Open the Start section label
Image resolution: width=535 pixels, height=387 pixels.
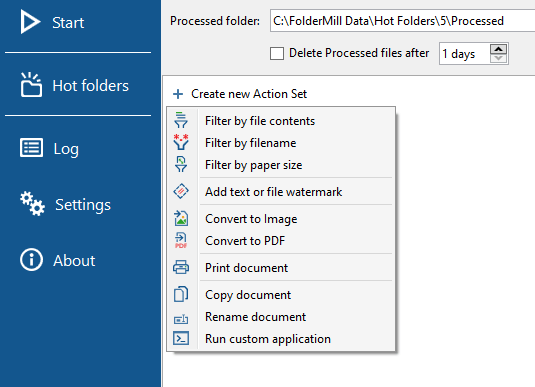point(68,23)
